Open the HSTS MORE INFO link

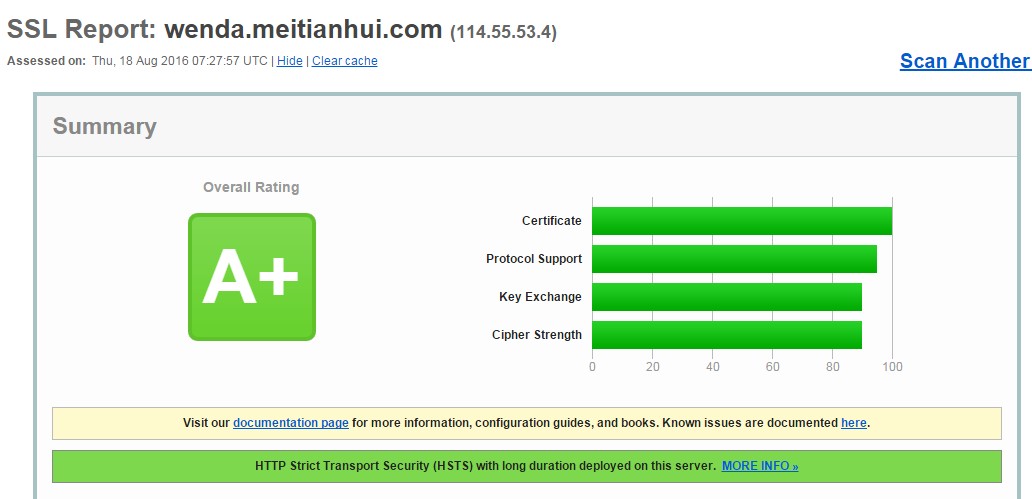point(760,466)
